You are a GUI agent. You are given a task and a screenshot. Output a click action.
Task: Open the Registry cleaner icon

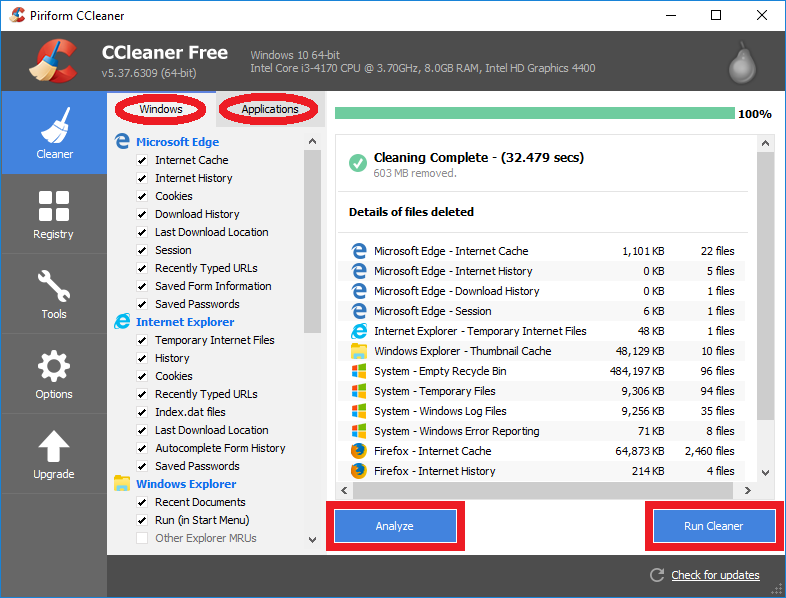(53, 213)
